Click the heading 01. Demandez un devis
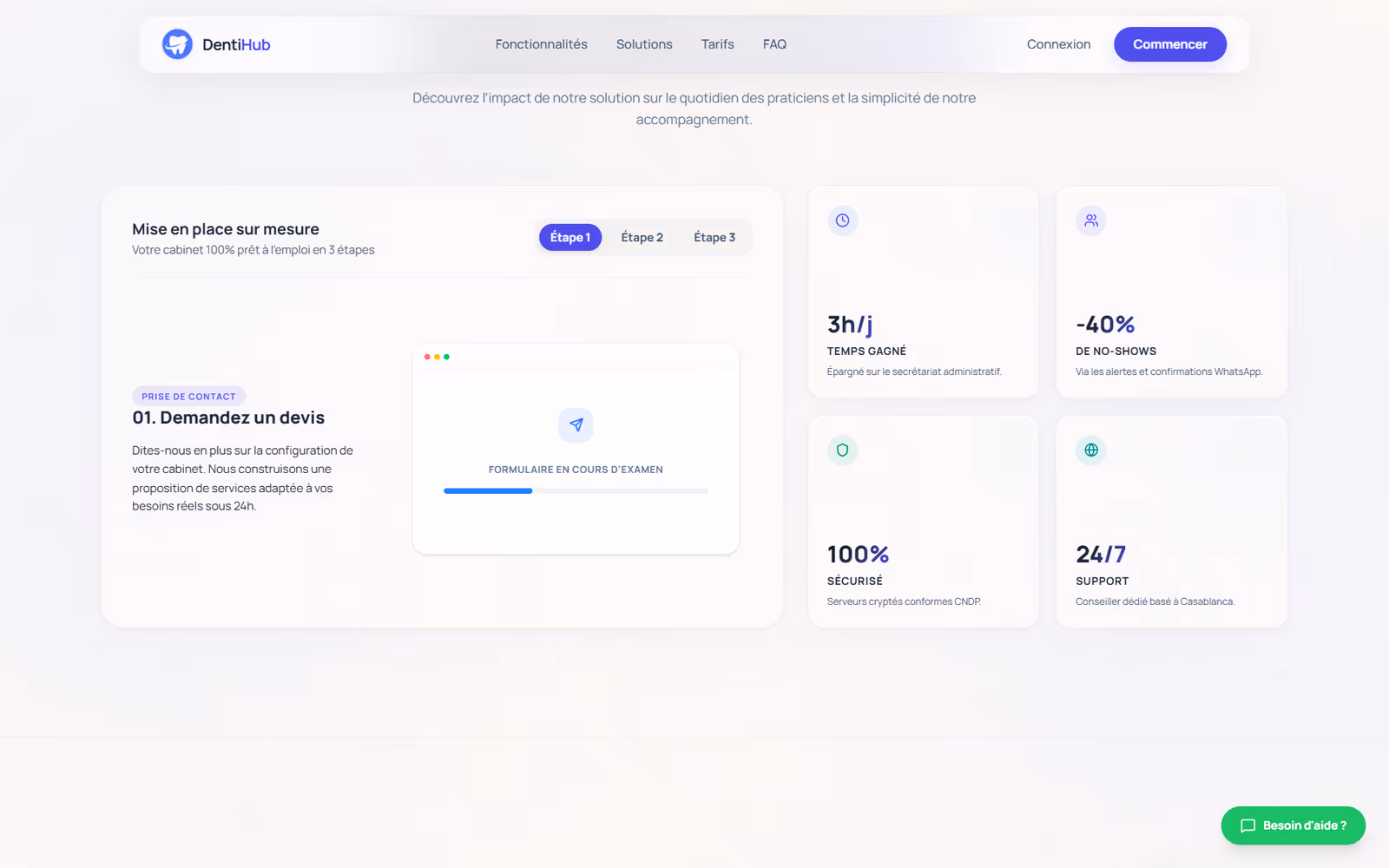 (x=228, y=418)
